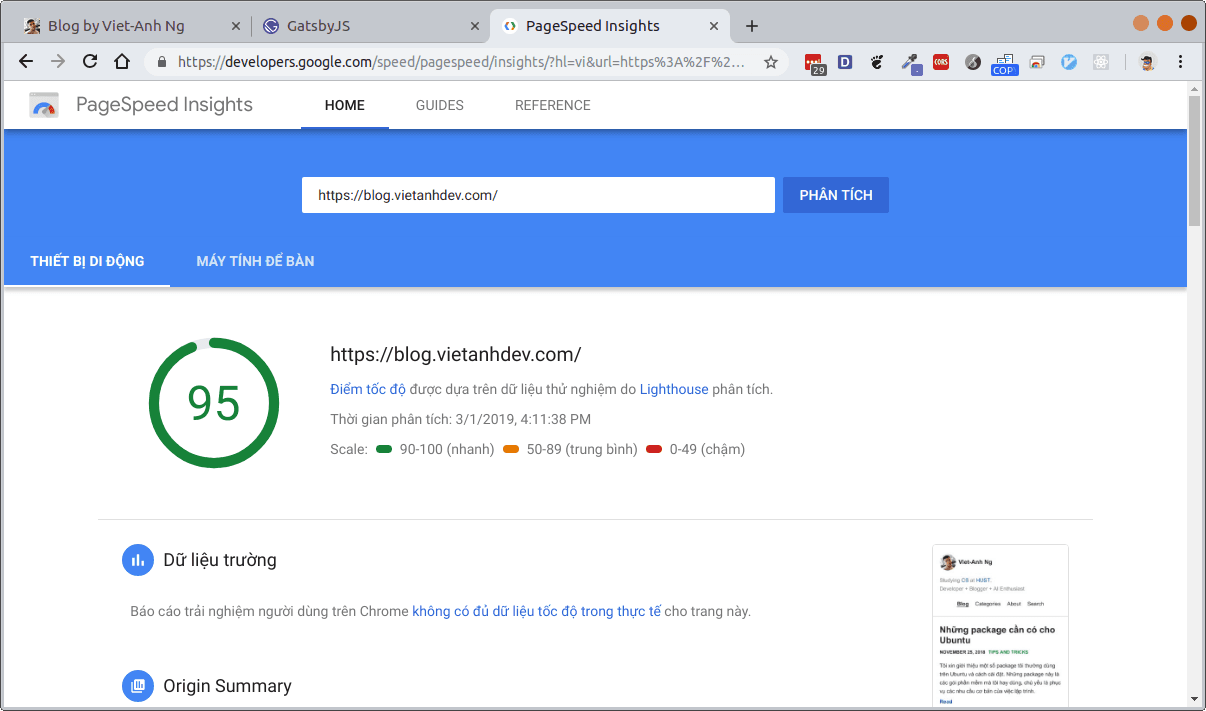Click the bar-chart icon beside Dữ liệu trường
The height and width of the screenshot is (711, 1206).
click(138, 560)
